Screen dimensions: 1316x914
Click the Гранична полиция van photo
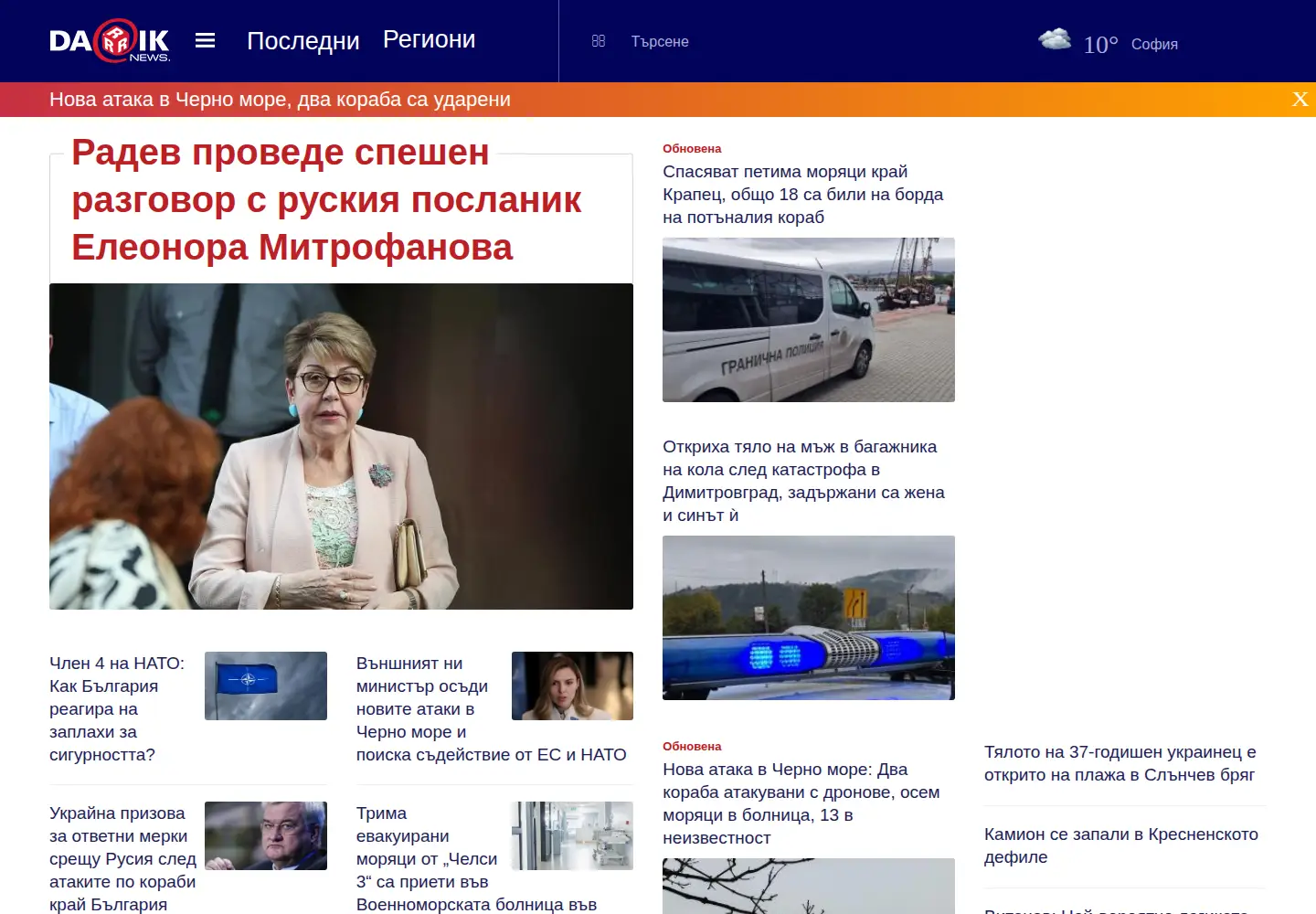coord(809,320)
